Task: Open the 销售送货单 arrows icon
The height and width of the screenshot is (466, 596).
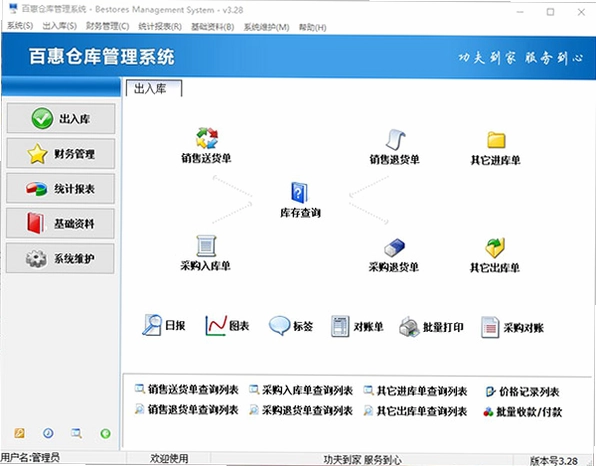Action: click(207, 137)
